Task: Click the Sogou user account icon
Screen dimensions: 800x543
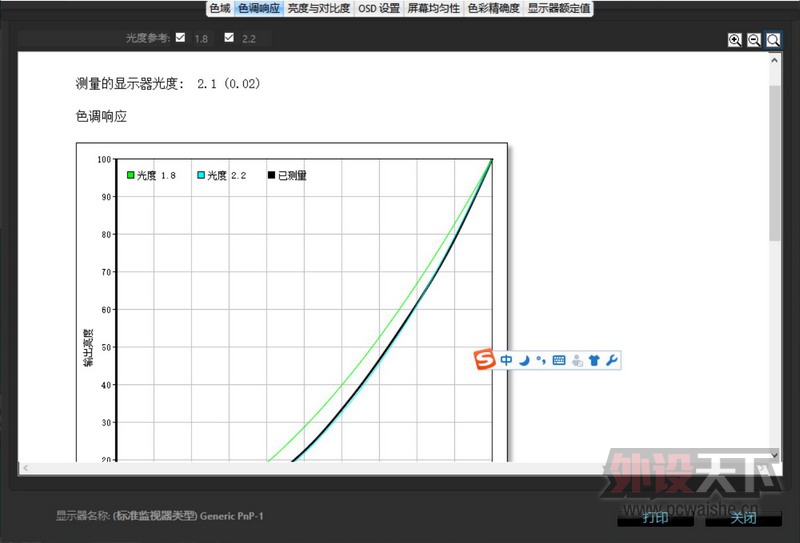Action: (x=577, y=360)
